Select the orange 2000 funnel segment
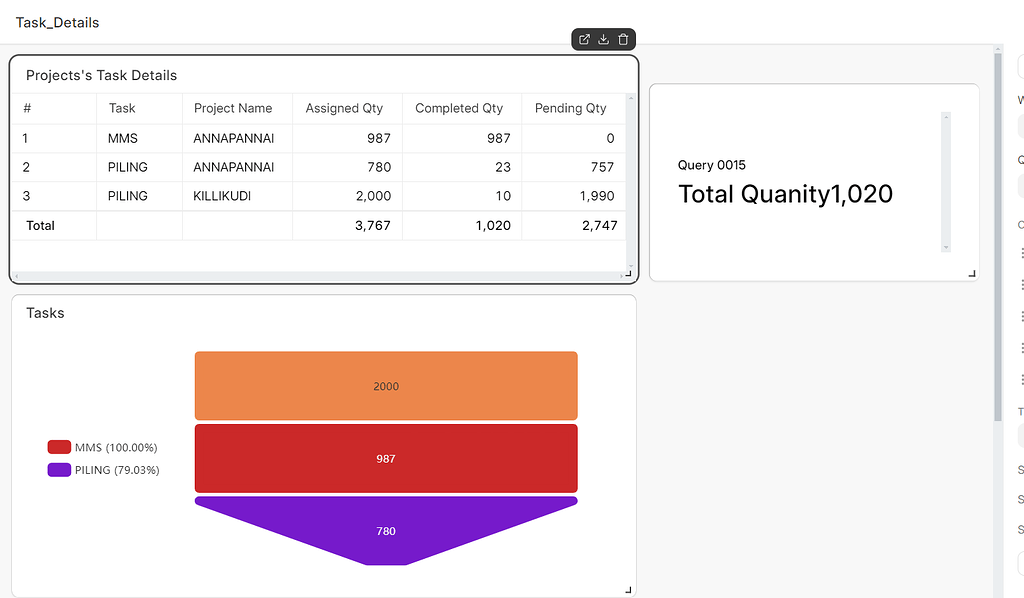The width and height of the screenshot is (1024, 598). (x=386, y=385)
